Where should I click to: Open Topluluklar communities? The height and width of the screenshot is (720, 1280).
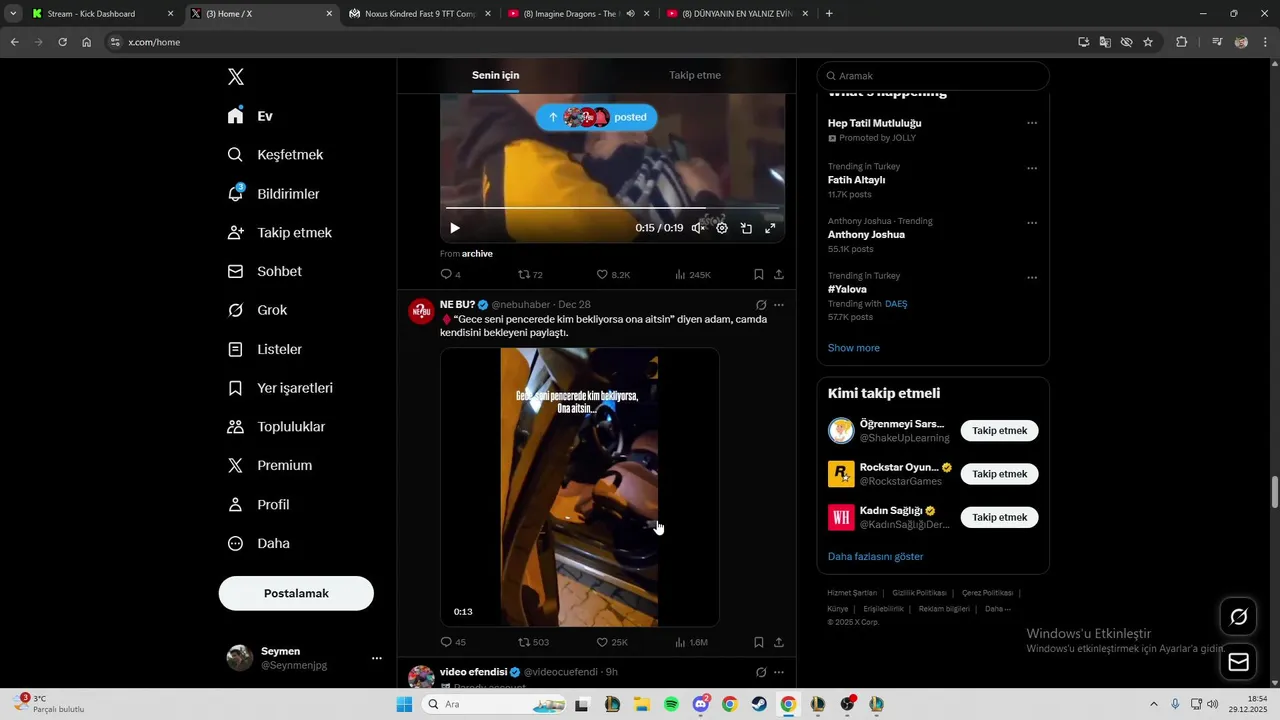276,427
